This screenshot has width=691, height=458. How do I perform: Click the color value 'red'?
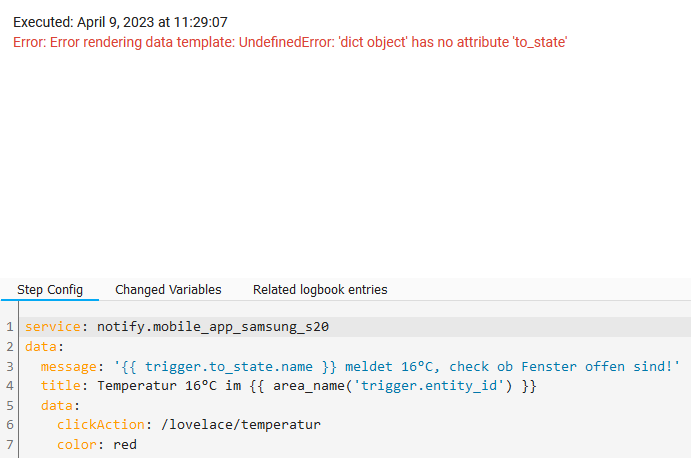(125, 444)
